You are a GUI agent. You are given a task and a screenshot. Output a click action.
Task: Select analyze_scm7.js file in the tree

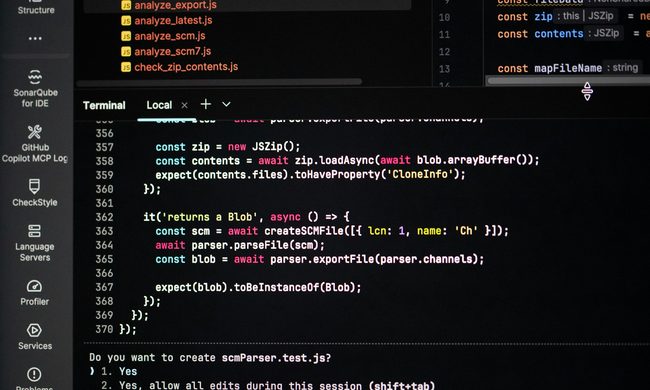coord(172,51)
